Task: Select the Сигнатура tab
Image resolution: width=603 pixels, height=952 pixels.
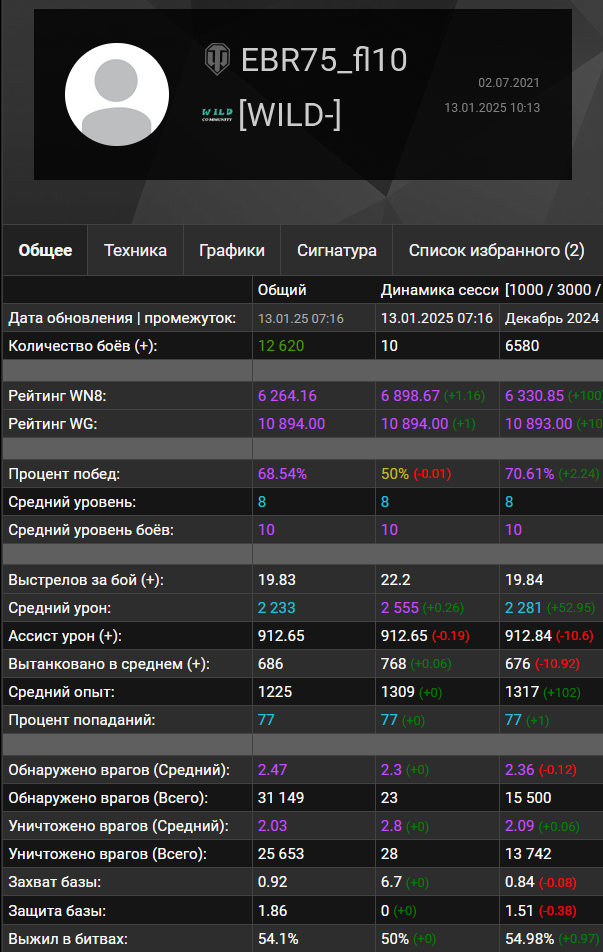Action: click(337, 250)
